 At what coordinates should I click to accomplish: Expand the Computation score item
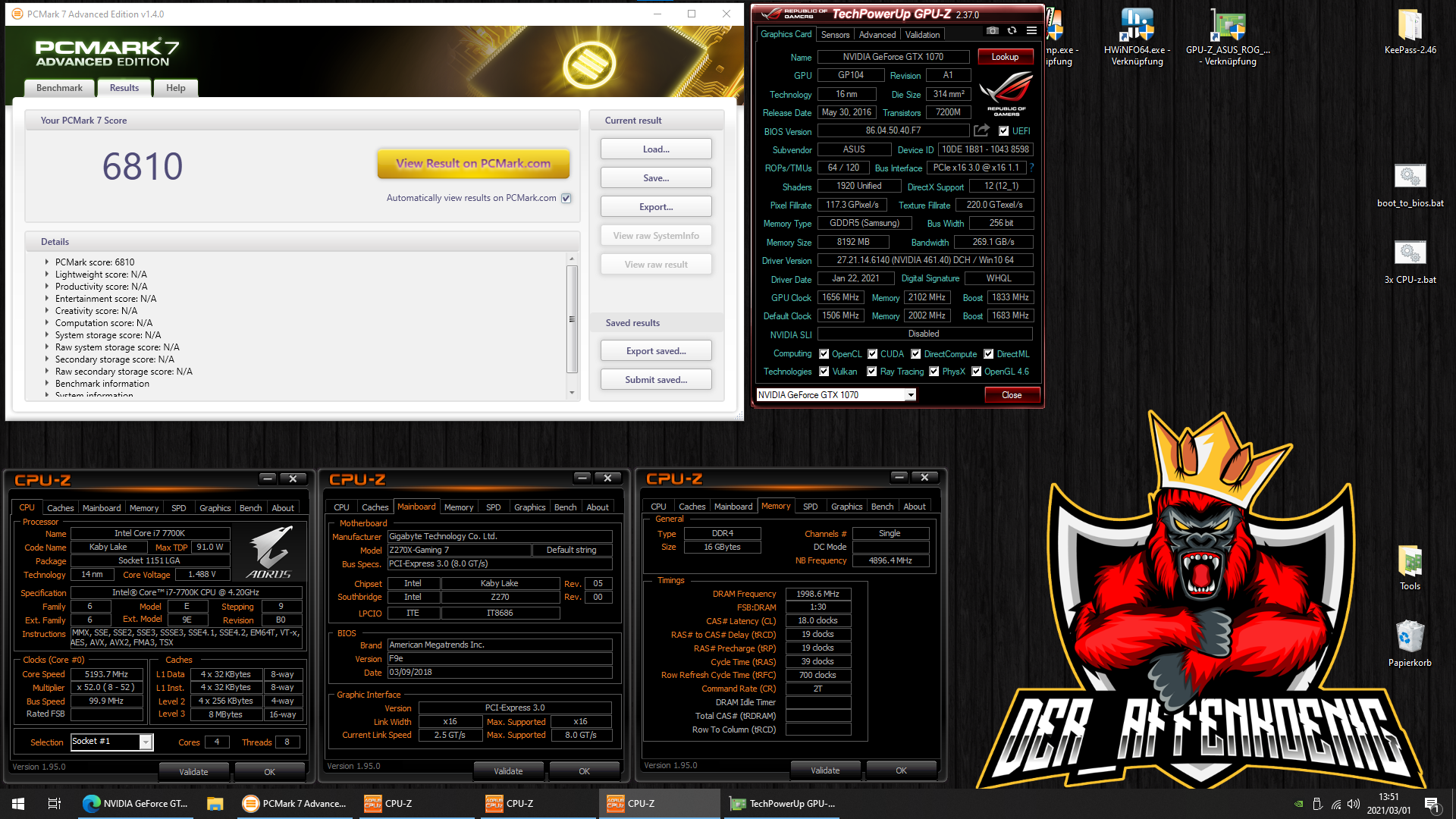(47, 323)
